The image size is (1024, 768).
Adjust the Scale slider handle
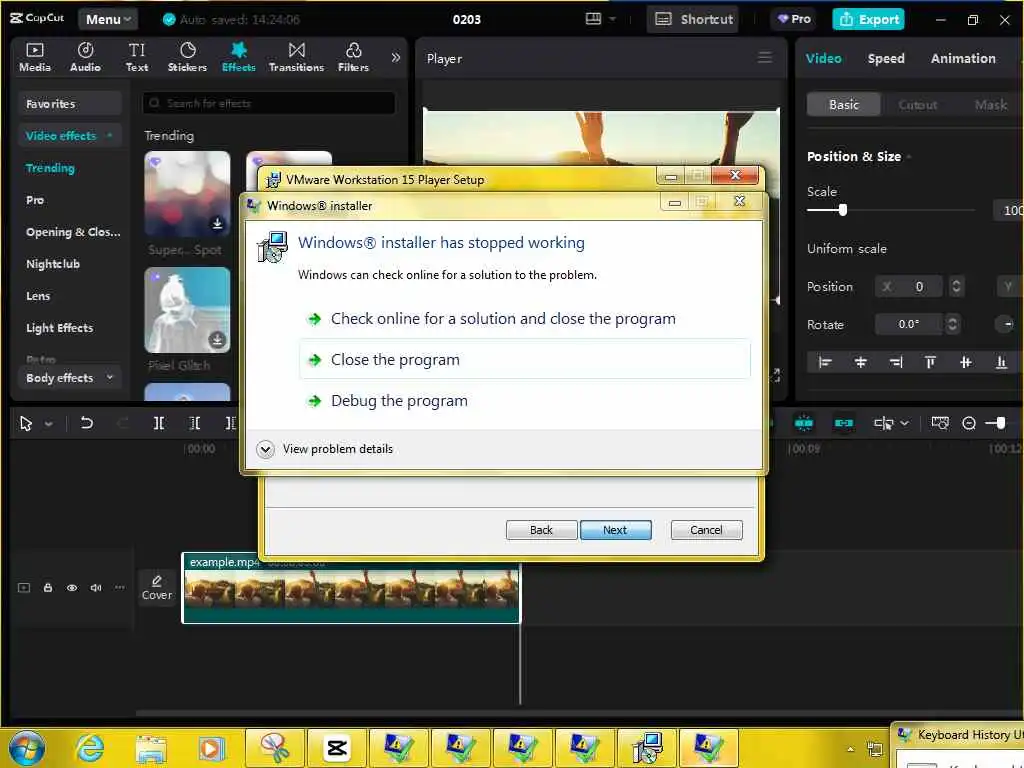(842, 210)
